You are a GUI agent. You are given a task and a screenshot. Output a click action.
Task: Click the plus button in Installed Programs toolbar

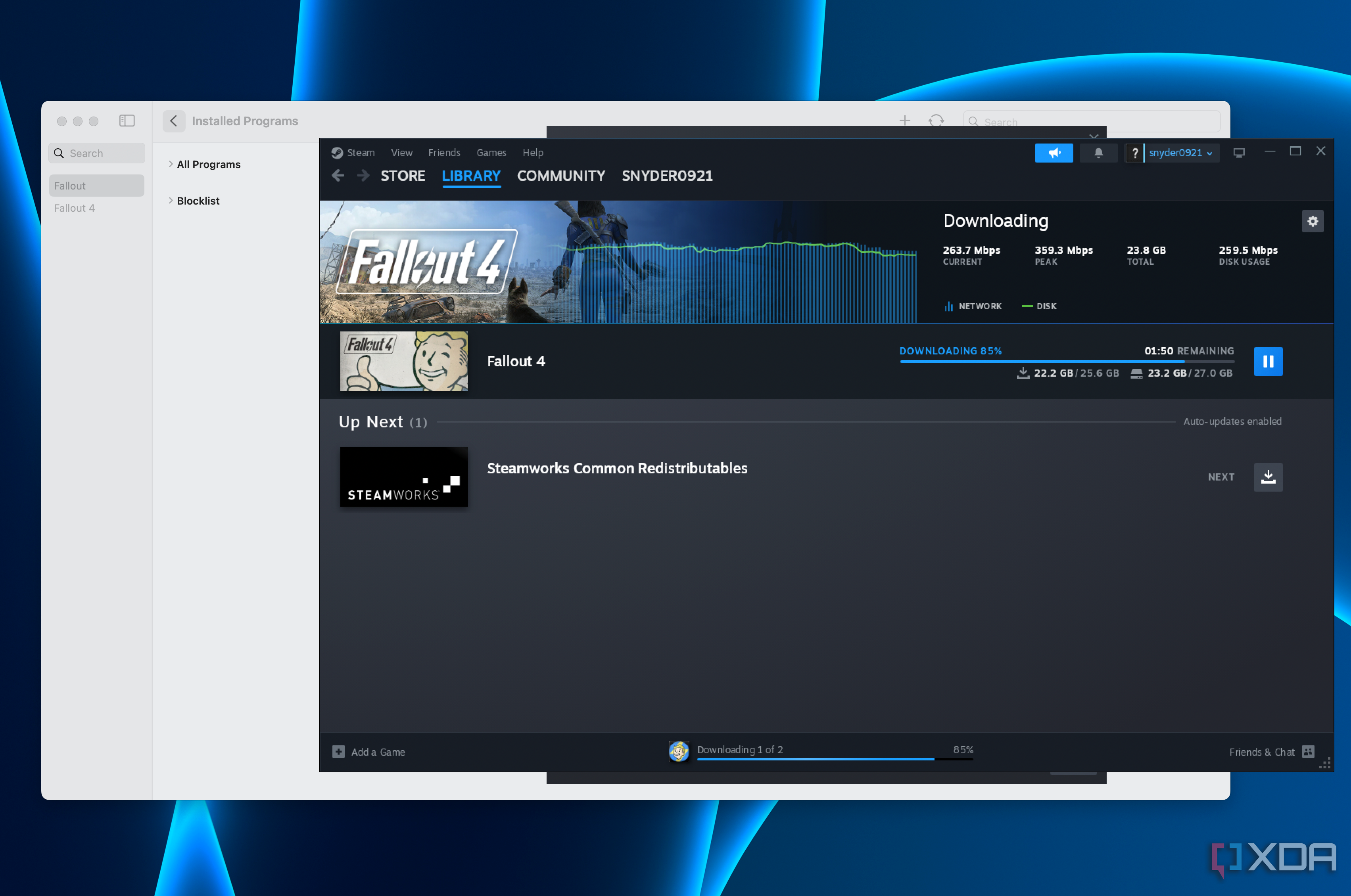pos(904,121)
